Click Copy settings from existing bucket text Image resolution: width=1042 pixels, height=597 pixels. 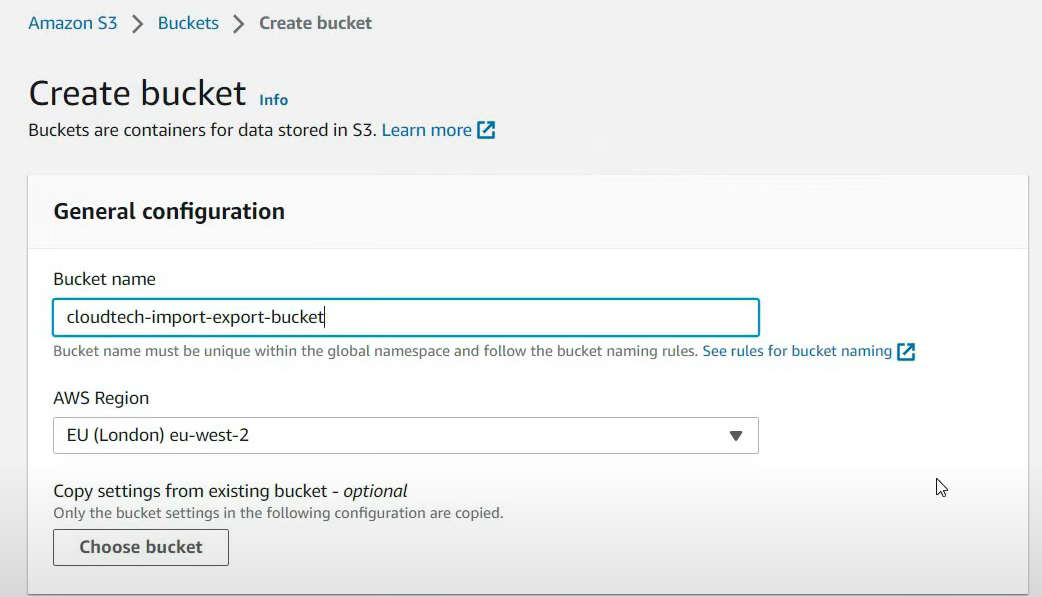(x=230, y=491)
